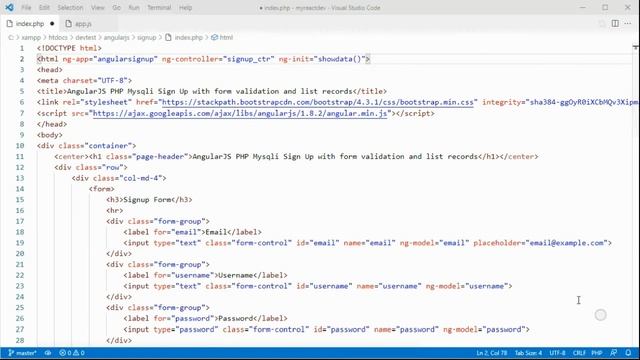640x360 pixels.
Task: Click the file icon on app.js tab
Action: 69,24
